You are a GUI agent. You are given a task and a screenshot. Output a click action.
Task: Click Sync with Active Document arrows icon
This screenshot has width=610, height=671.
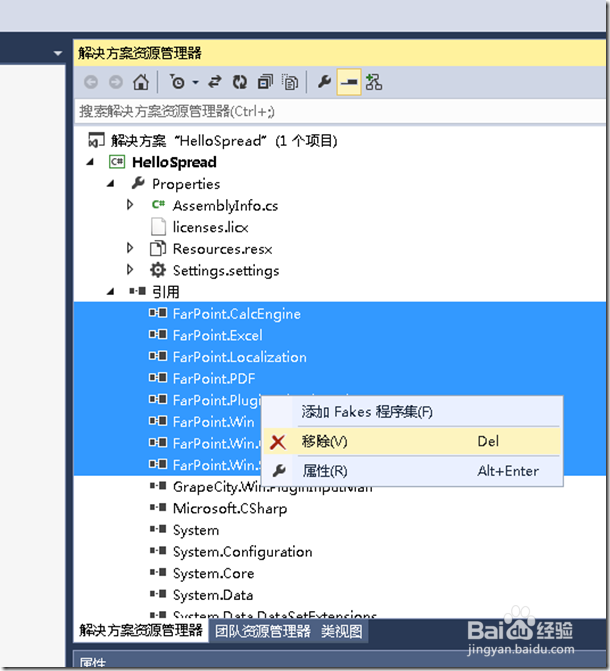click(214, 82)
